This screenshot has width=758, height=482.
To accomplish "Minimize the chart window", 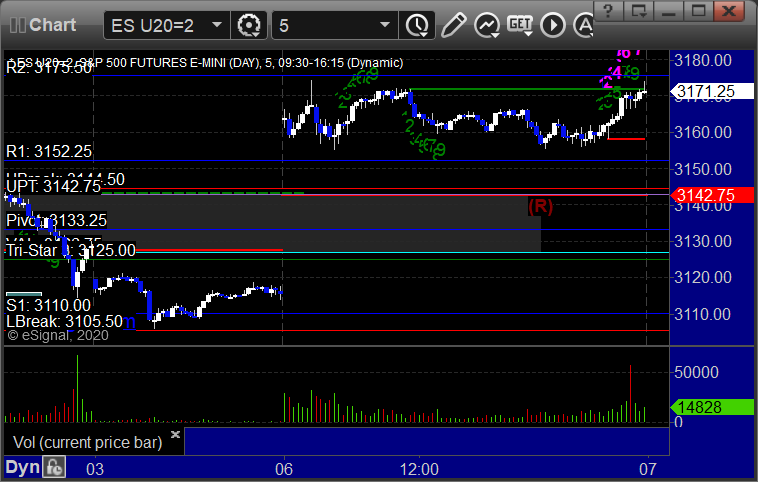I will (669, 11).
